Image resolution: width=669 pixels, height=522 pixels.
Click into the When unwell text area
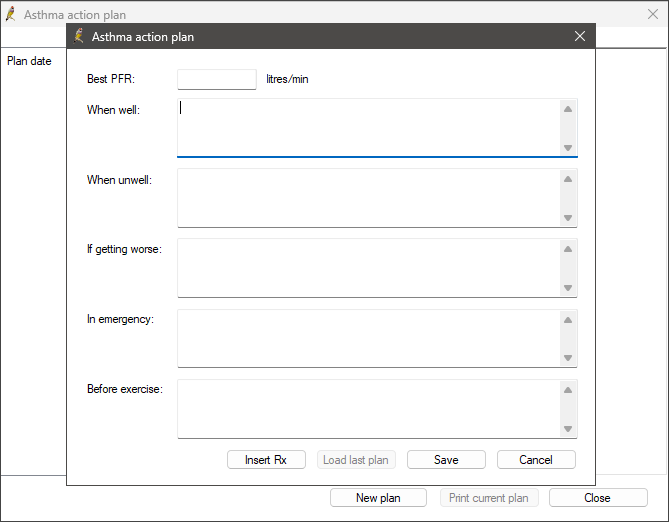point(369,198)
